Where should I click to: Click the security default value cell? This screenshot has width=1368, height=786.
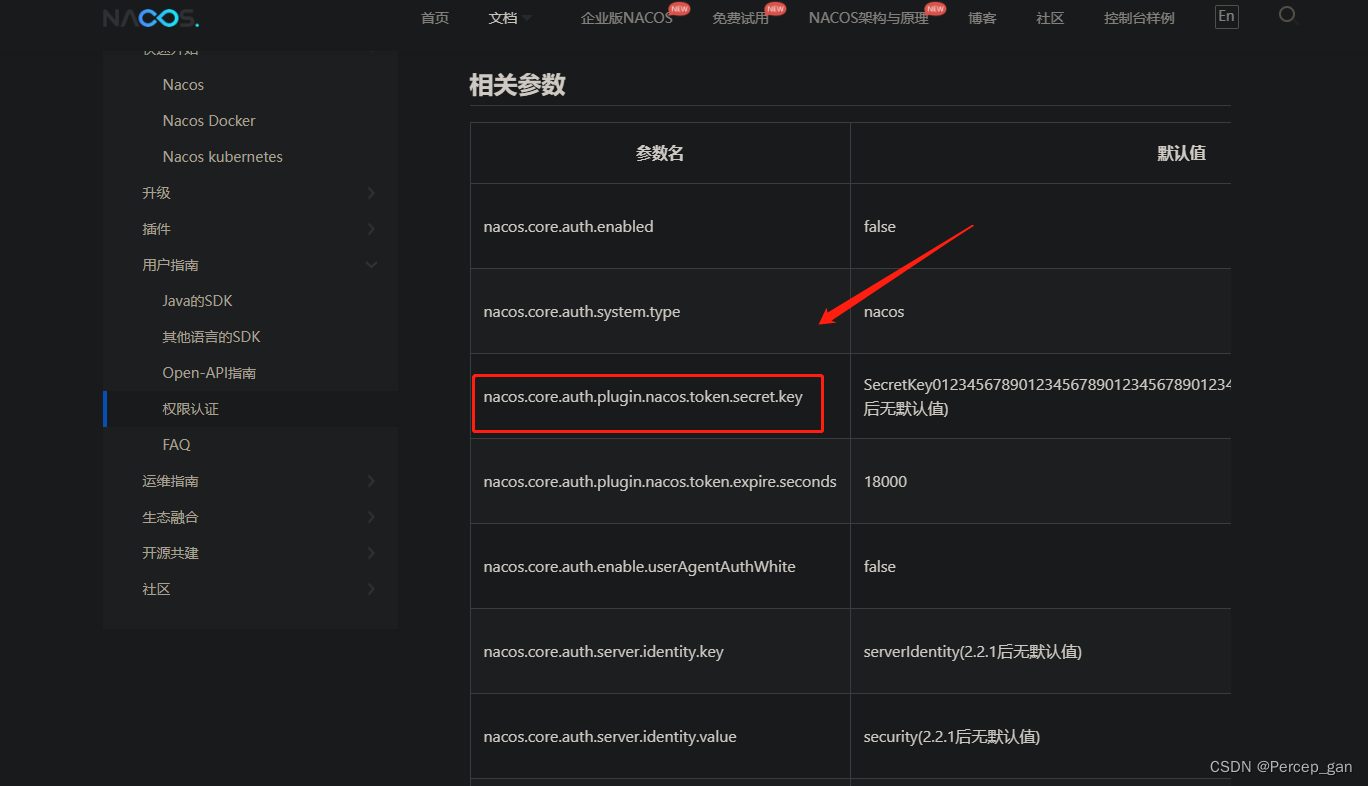[x=1041, y=736]
